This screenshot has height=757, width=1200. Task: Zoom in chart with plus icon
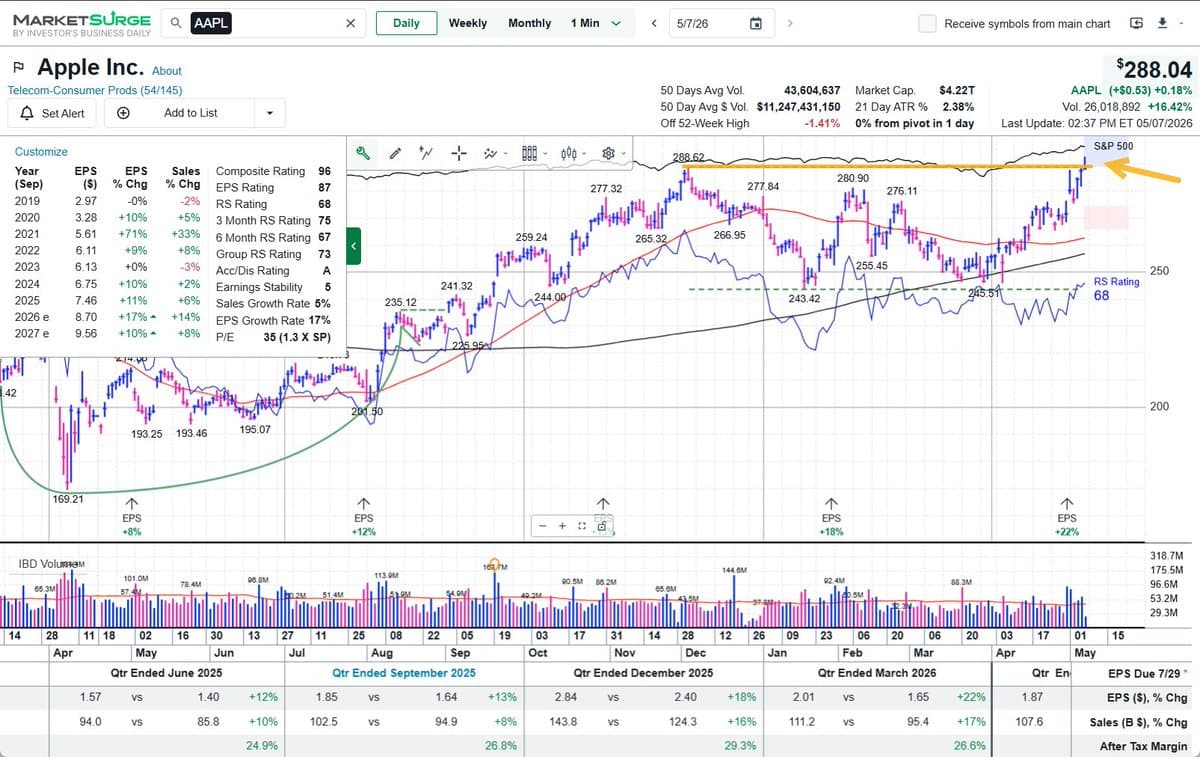pos(562,525)
